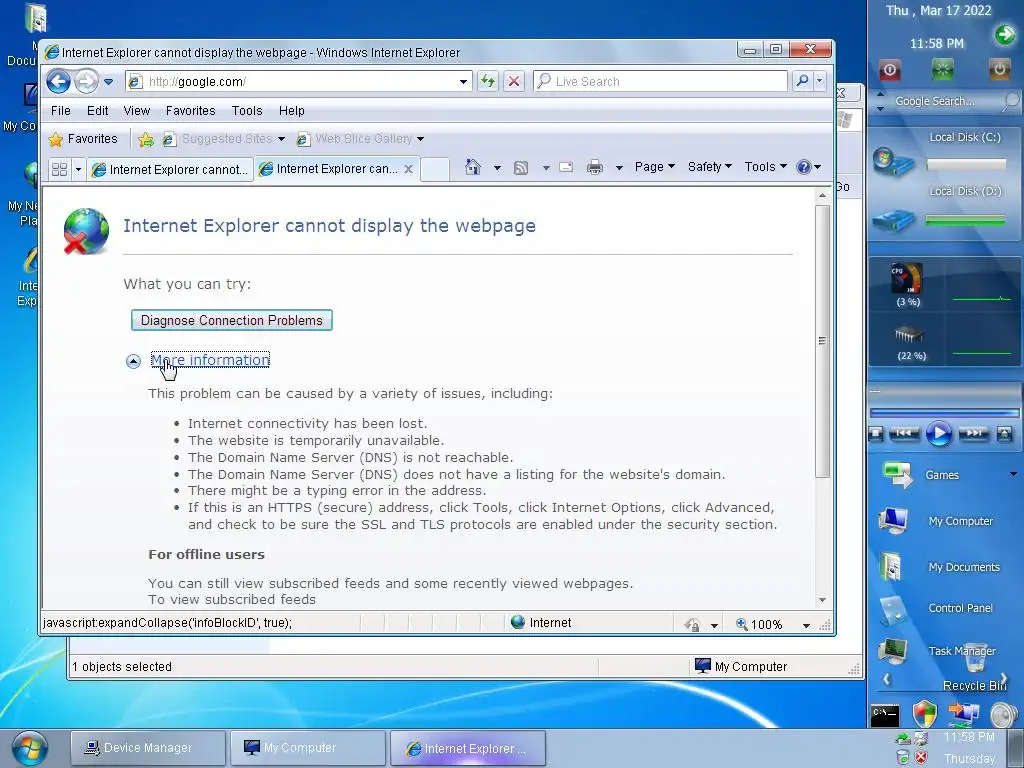Launch command prompt icon in sidebar

click(x=885, y=715)
